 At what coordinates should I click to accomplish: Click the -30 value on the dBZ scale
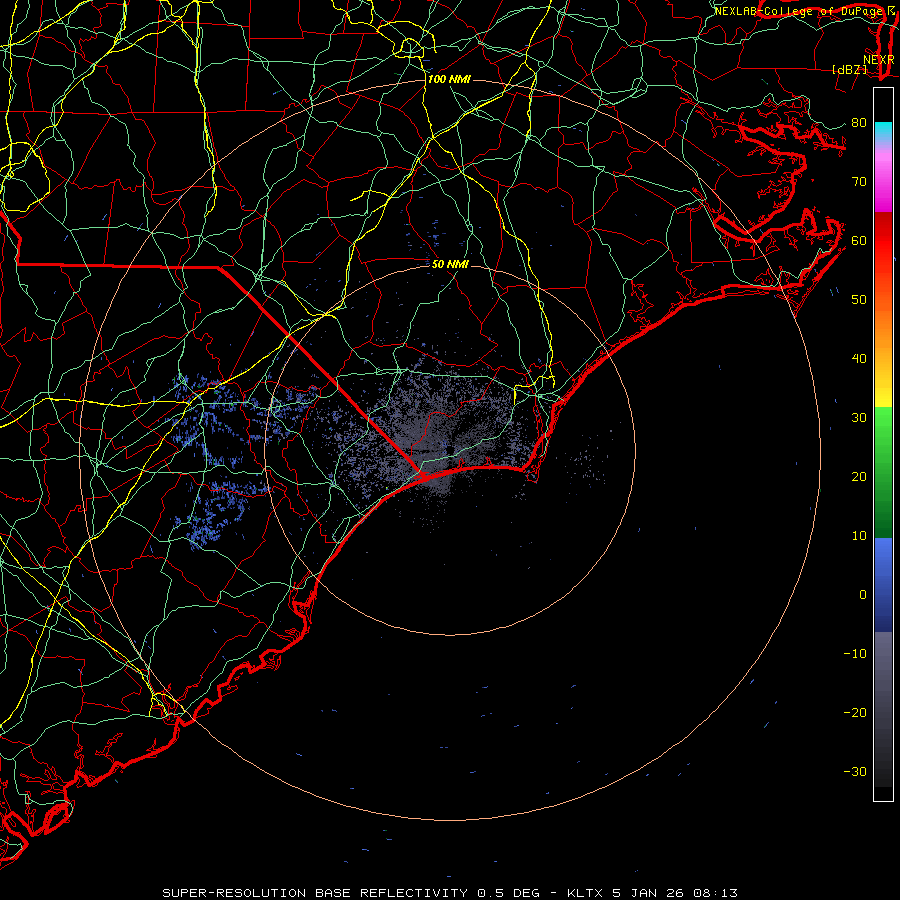(855, 771)
